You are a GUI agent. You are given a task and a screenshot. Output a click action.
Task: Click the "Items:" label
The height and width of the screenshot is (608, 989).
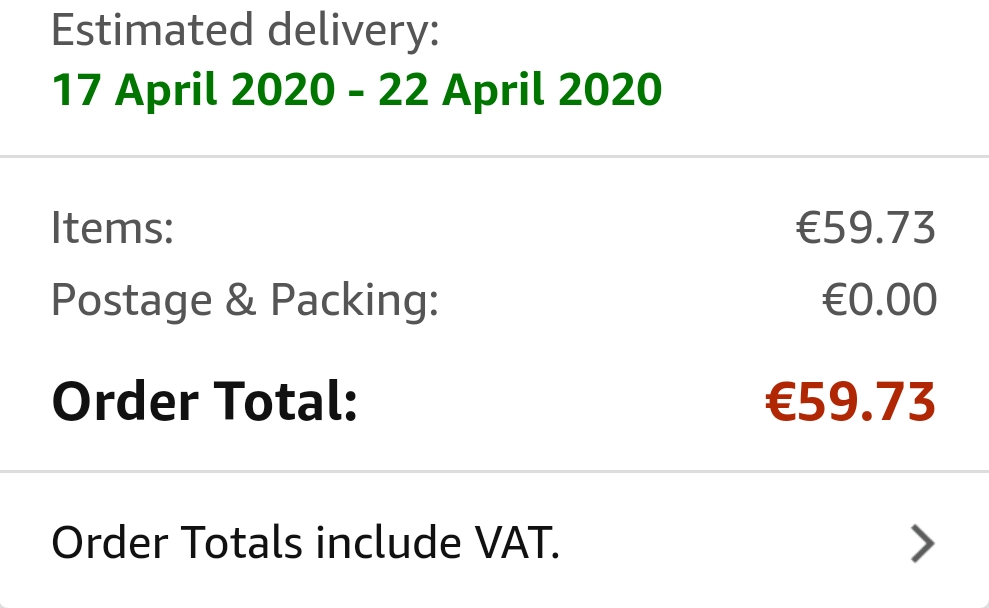click(112, 228)
